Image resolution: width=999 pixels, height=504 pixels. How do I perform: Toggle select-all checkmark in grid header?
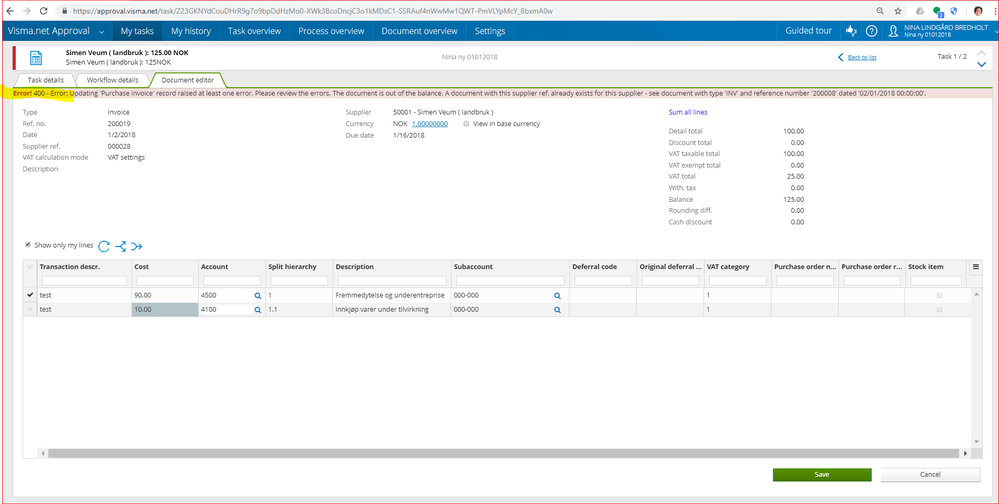tap(30, 267)
